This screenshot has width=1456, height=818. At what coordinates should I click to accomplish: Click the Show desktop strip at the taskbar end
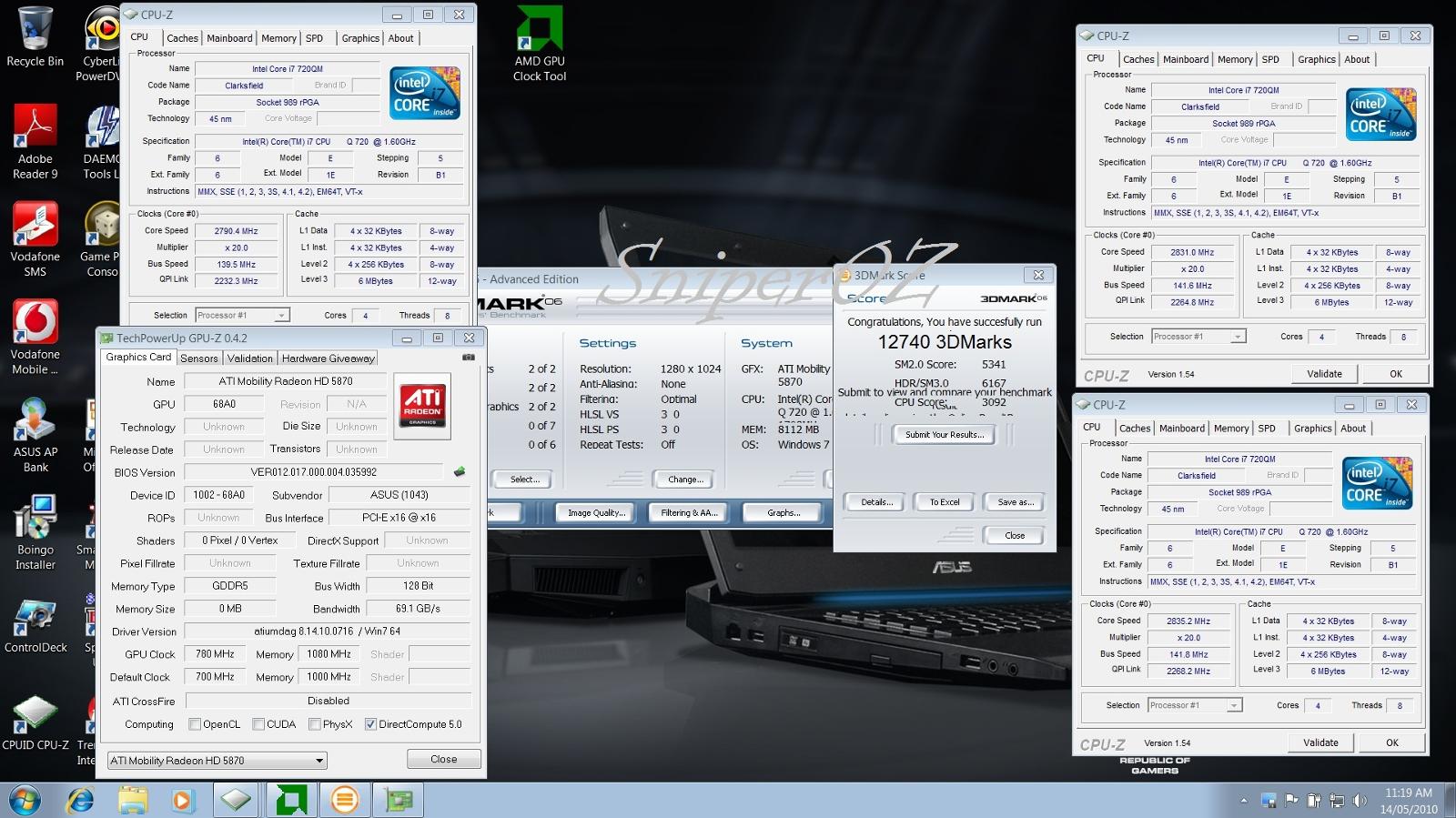click(1450, 801)
